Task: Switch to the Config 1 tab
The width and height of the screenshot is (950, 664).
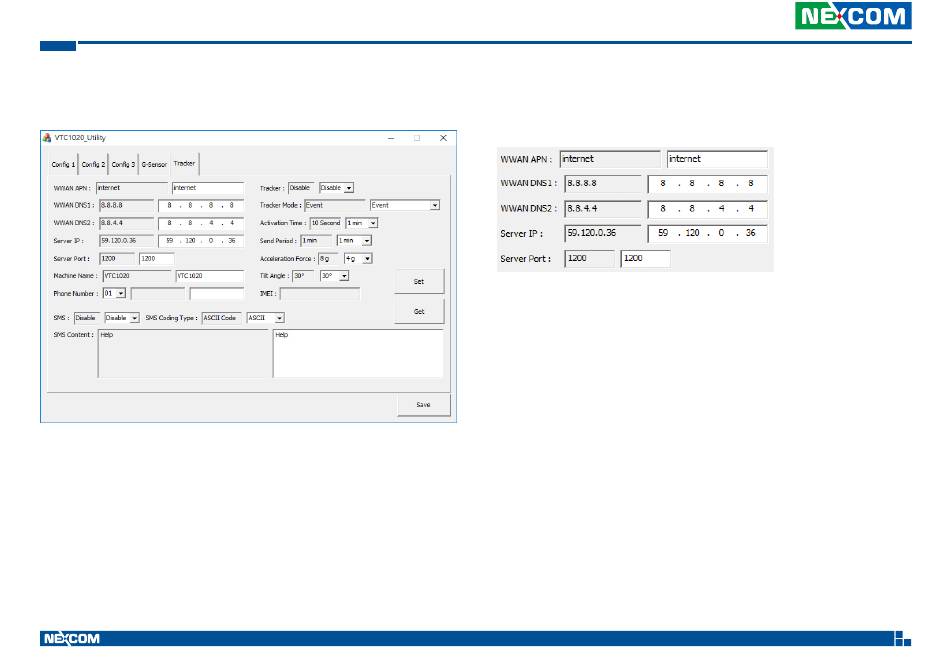Action: pos(63,164)
